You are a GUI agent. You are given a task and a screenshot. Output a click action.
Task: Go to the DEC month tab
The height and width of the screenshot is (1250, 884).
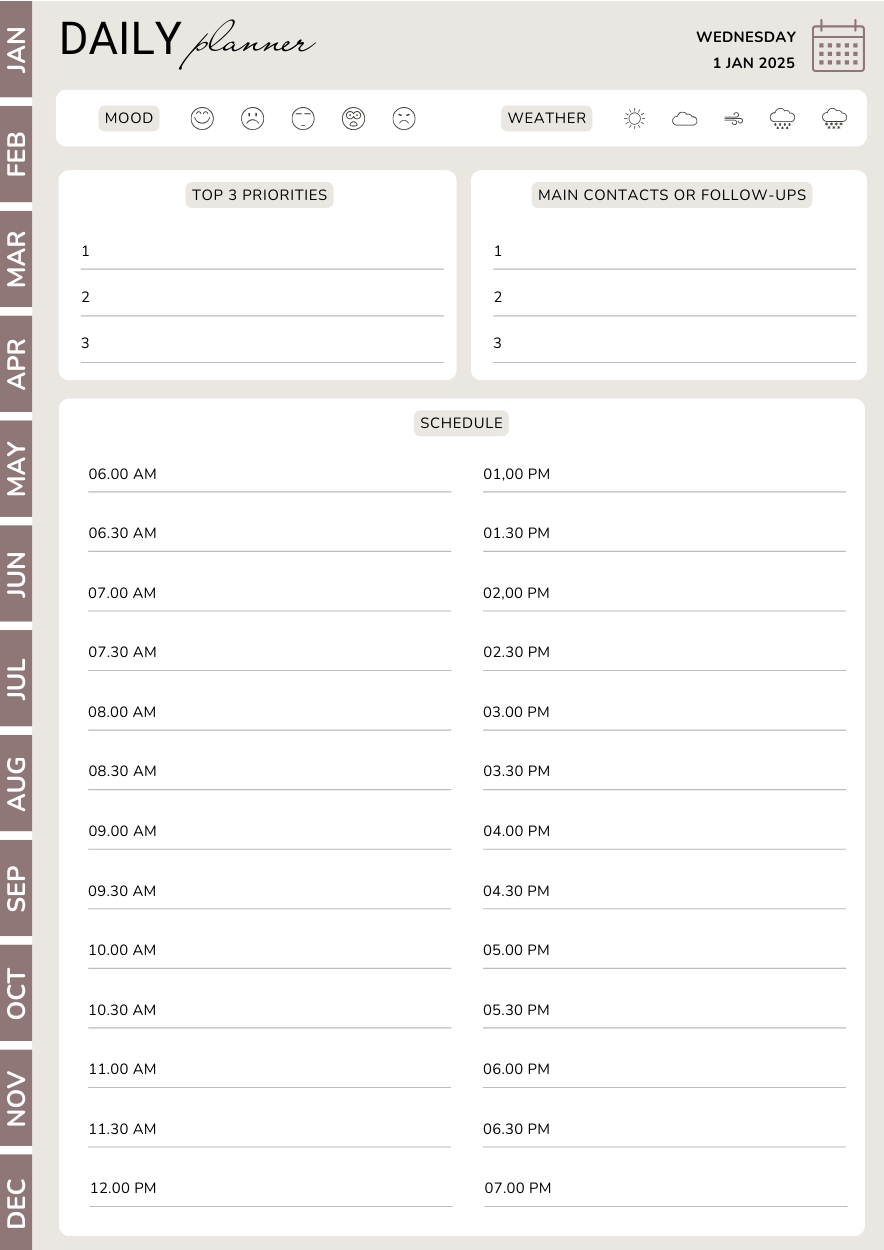pos(16,1202)
